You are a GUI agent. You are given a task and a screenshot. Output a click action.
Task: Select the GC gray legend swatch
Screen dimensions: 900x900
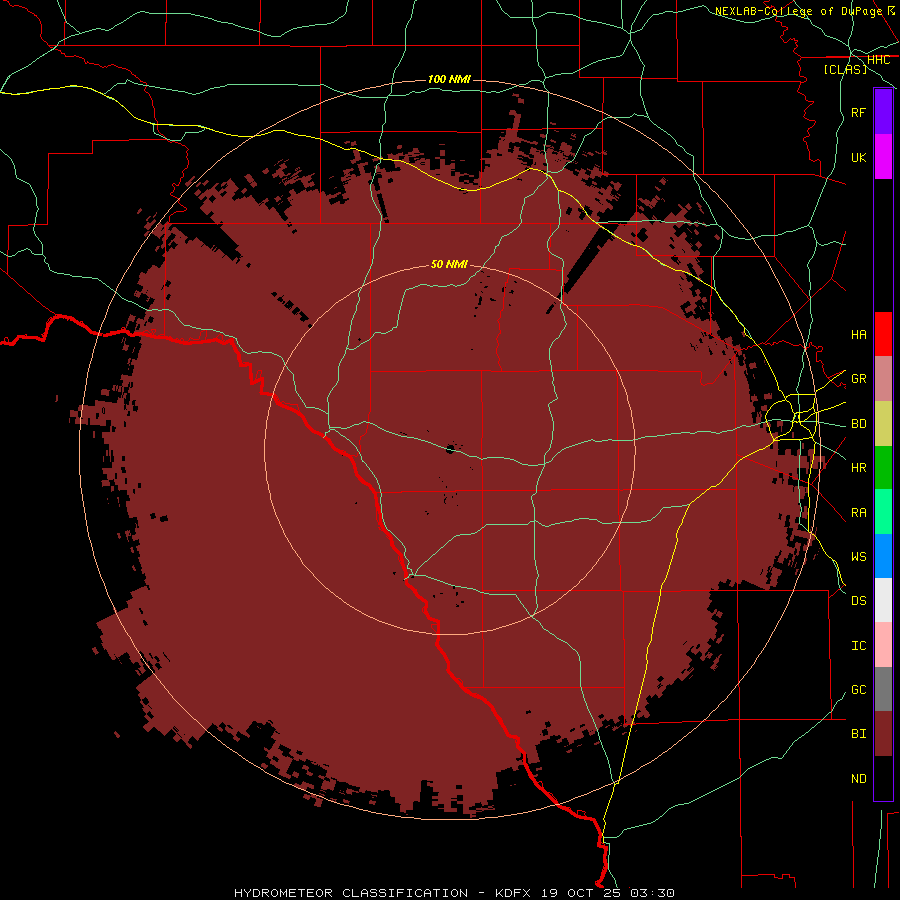click(883, 689)
